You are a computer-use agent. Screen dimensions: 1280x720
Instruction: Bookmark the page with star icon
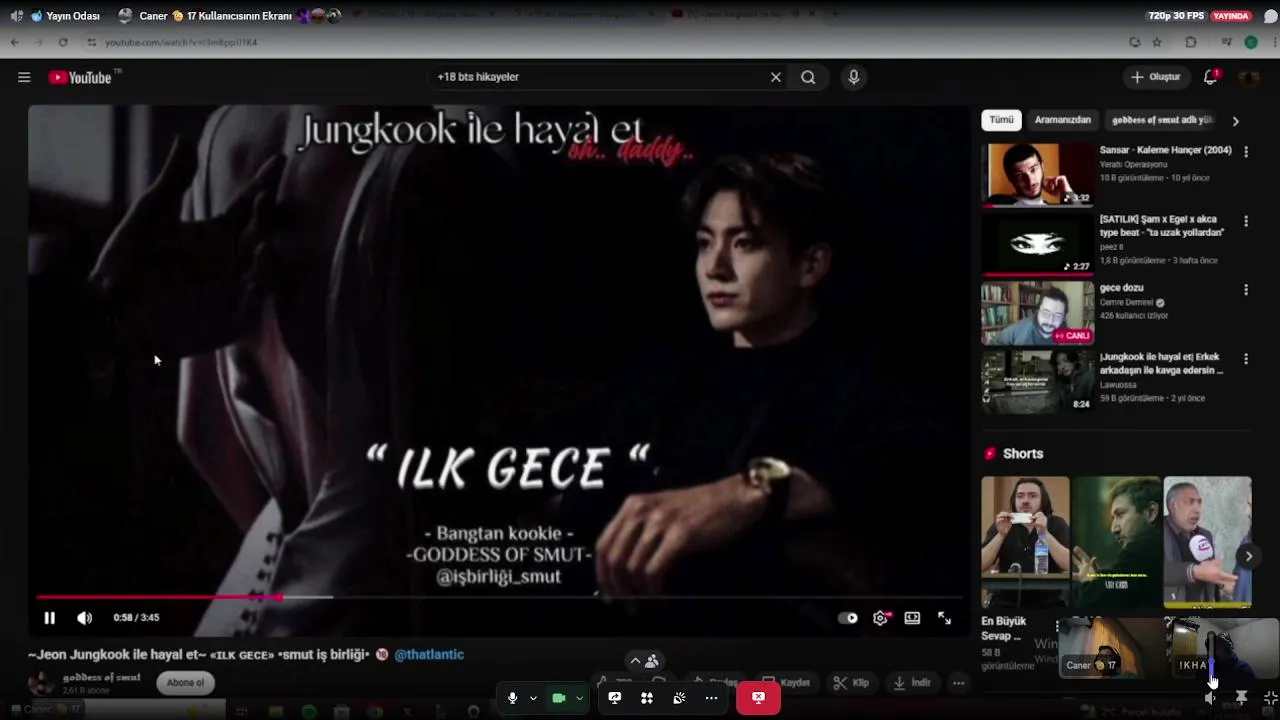[x=1157, y=42]
